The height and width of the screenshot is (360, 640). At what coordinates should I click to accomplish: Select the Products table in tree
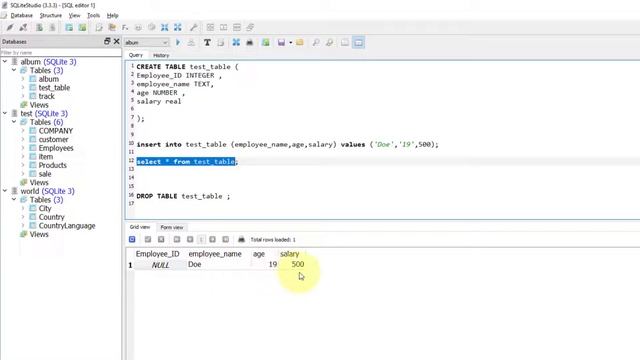53,165
